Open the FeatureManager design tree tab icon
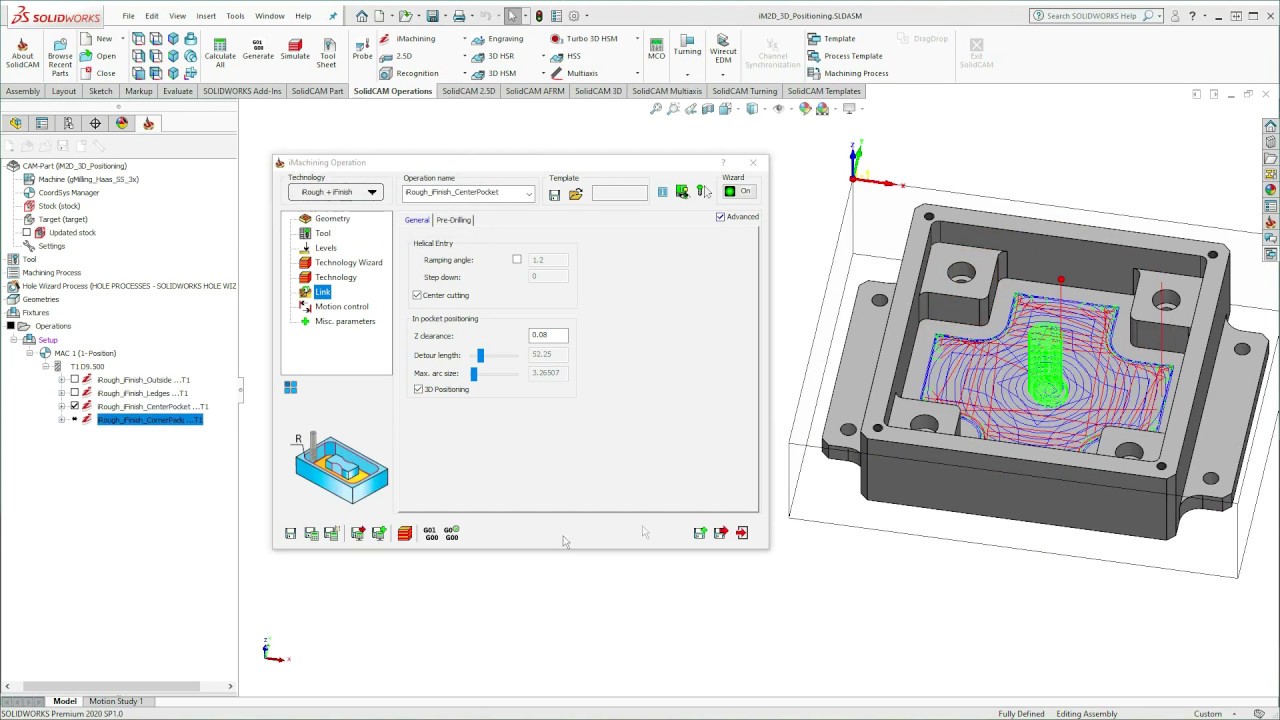The width and height of the screenshot is (1280, 720). pos(15,123)
